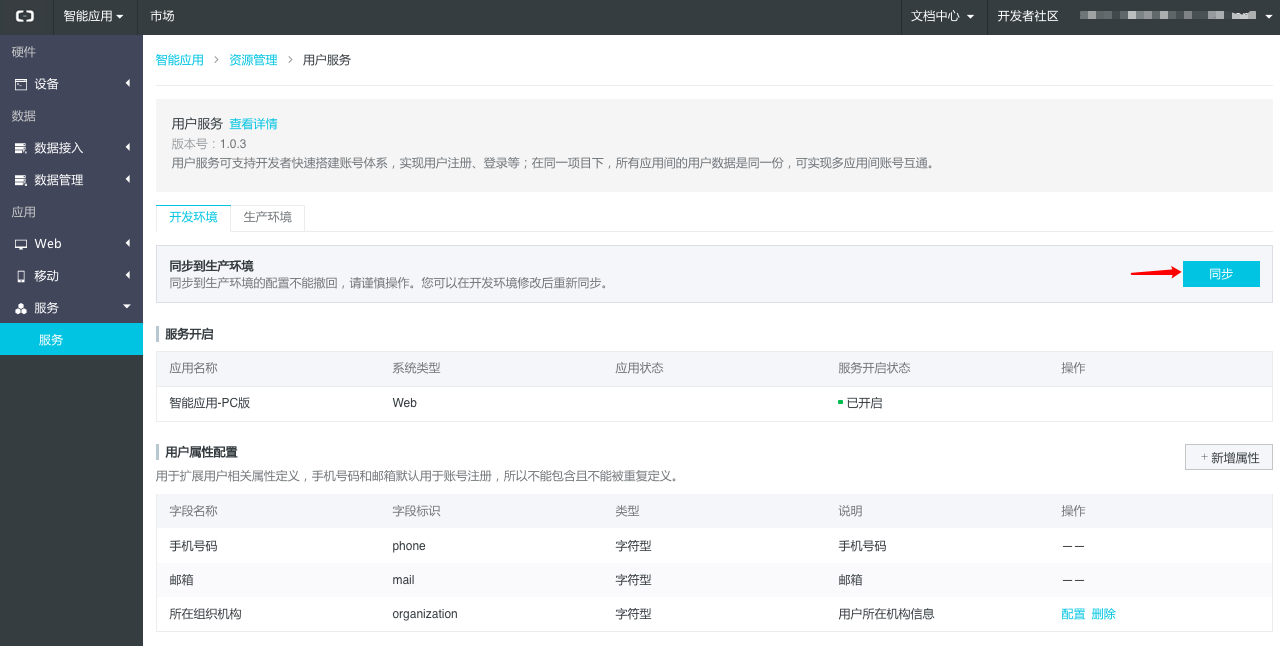Open the 查看详情 details link
This screenshot has height=646, width=1280.
tap(253, 124)
